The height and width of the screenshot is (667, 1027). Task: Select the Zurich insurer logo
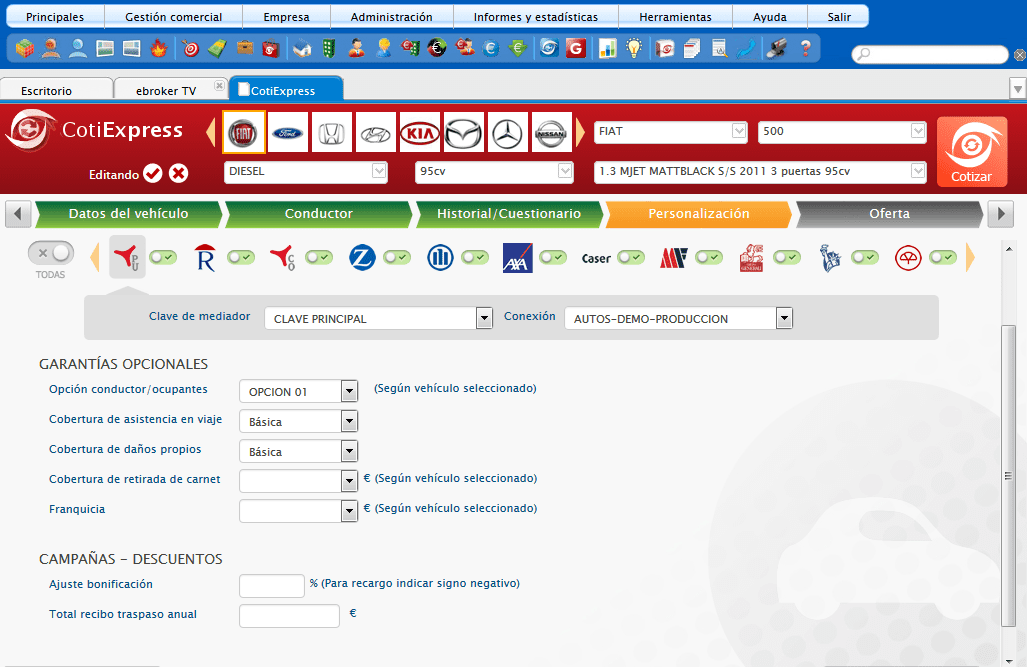[x=362, y=257]
